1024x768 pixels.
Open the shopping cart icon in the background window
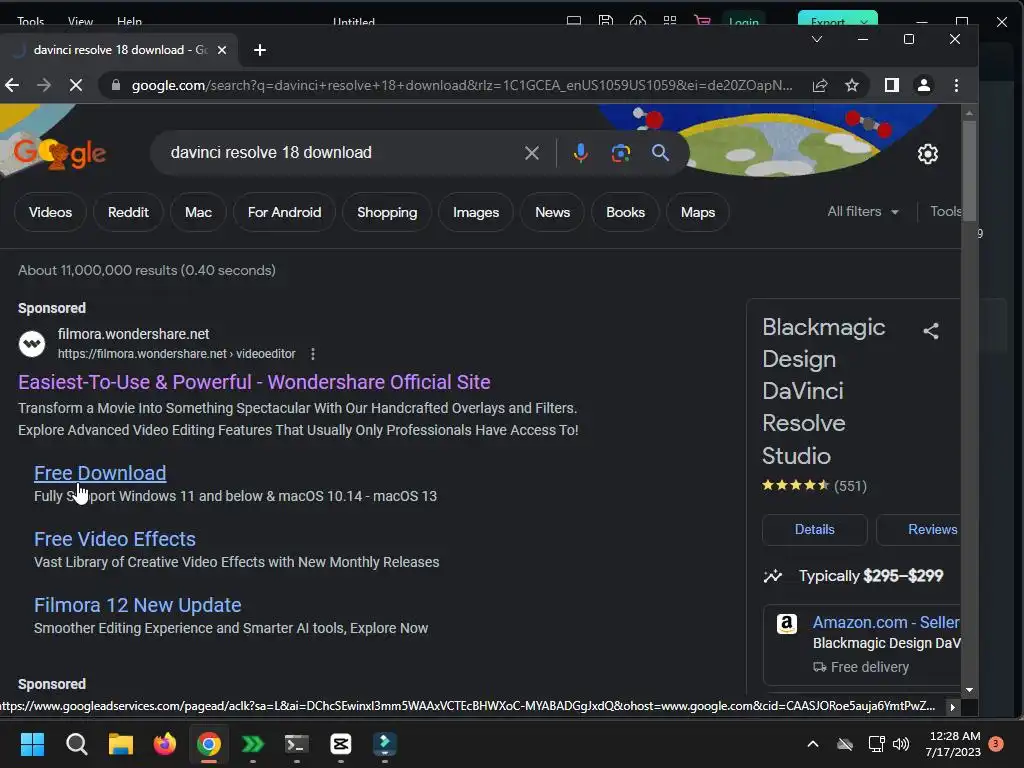click(703, 21)
